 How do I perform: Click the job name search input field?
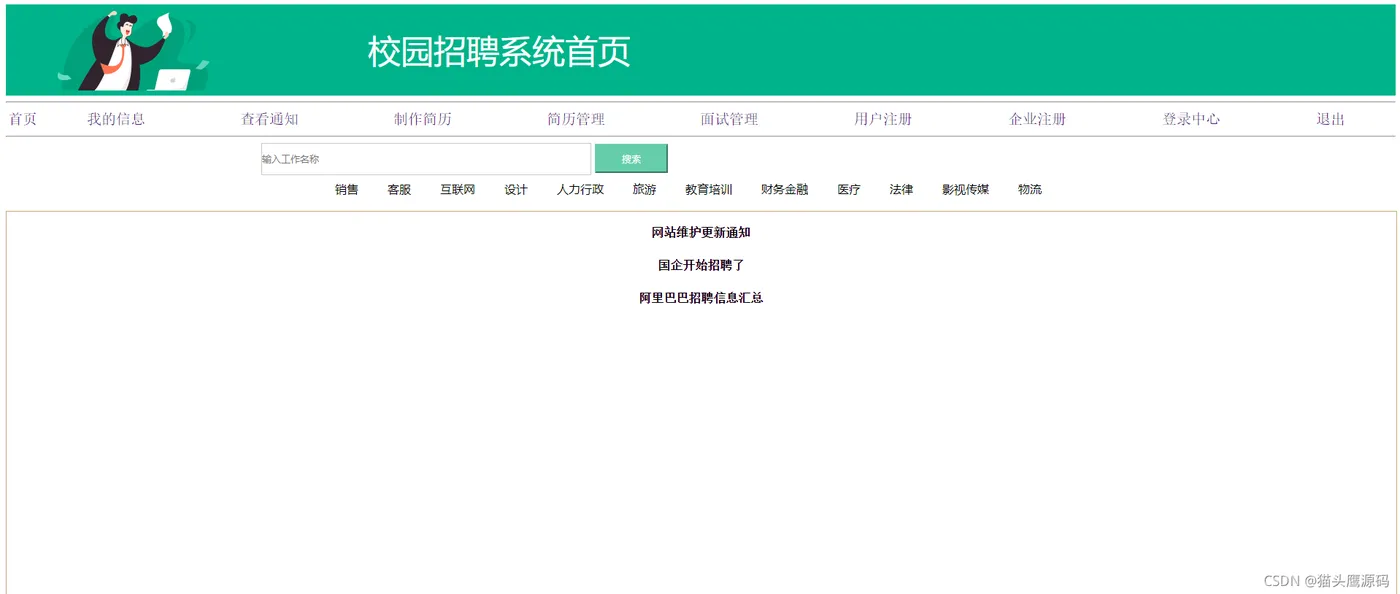[425, 158]
